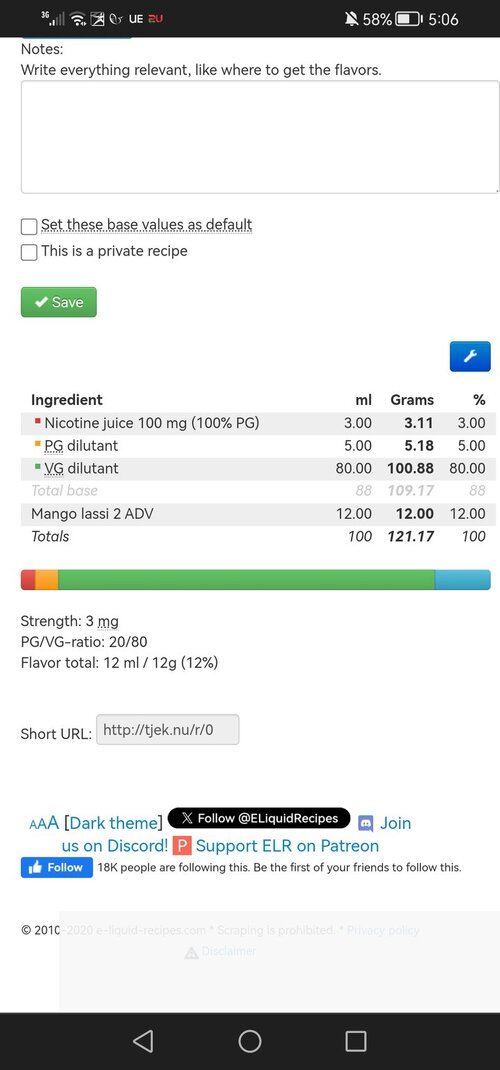Tap the Android home circle icon
Screen dimensions: 500x1070
(250, 1041)
